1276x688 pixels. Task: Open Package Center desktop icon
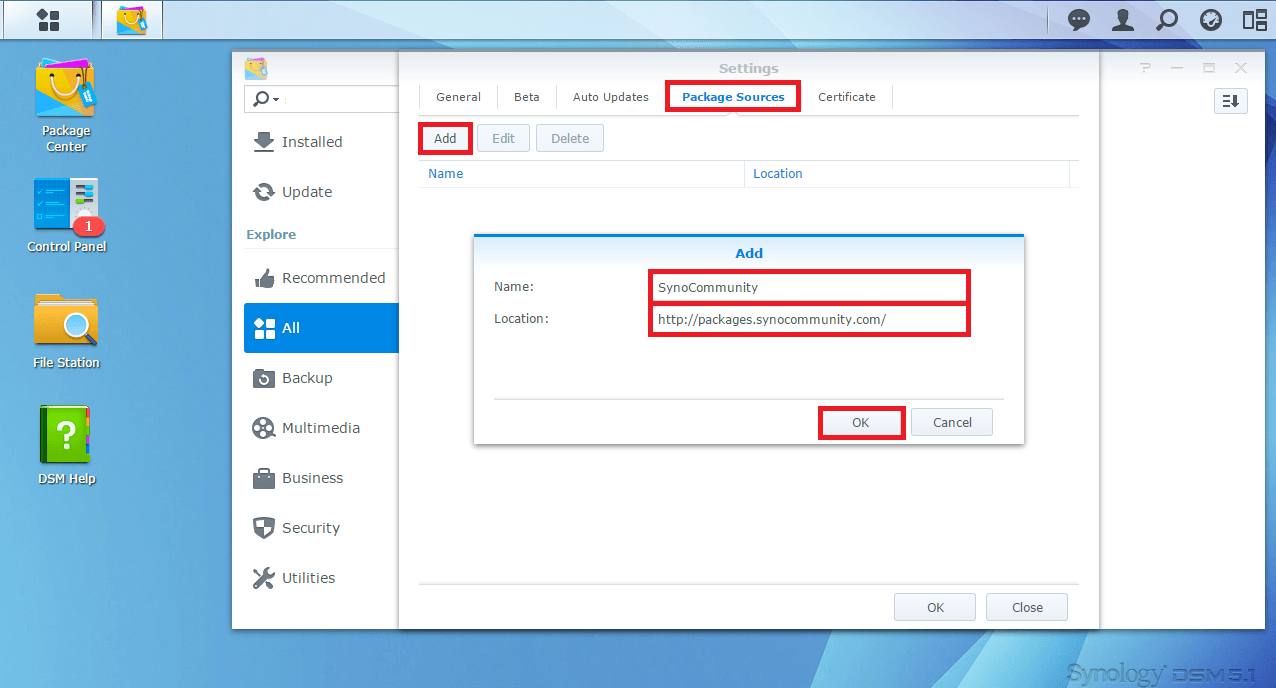click(65, 105)
